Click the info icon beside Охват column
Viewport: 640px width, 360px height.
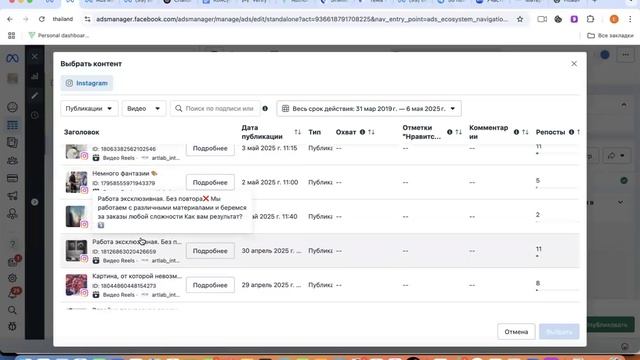(x=362, y=132)
